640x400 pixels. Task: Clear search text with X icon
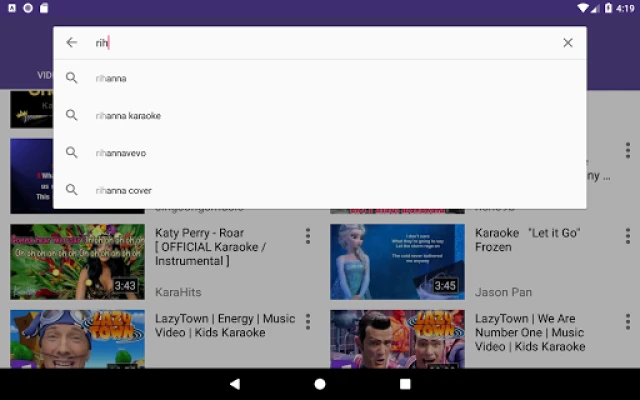tap(568, 43)
